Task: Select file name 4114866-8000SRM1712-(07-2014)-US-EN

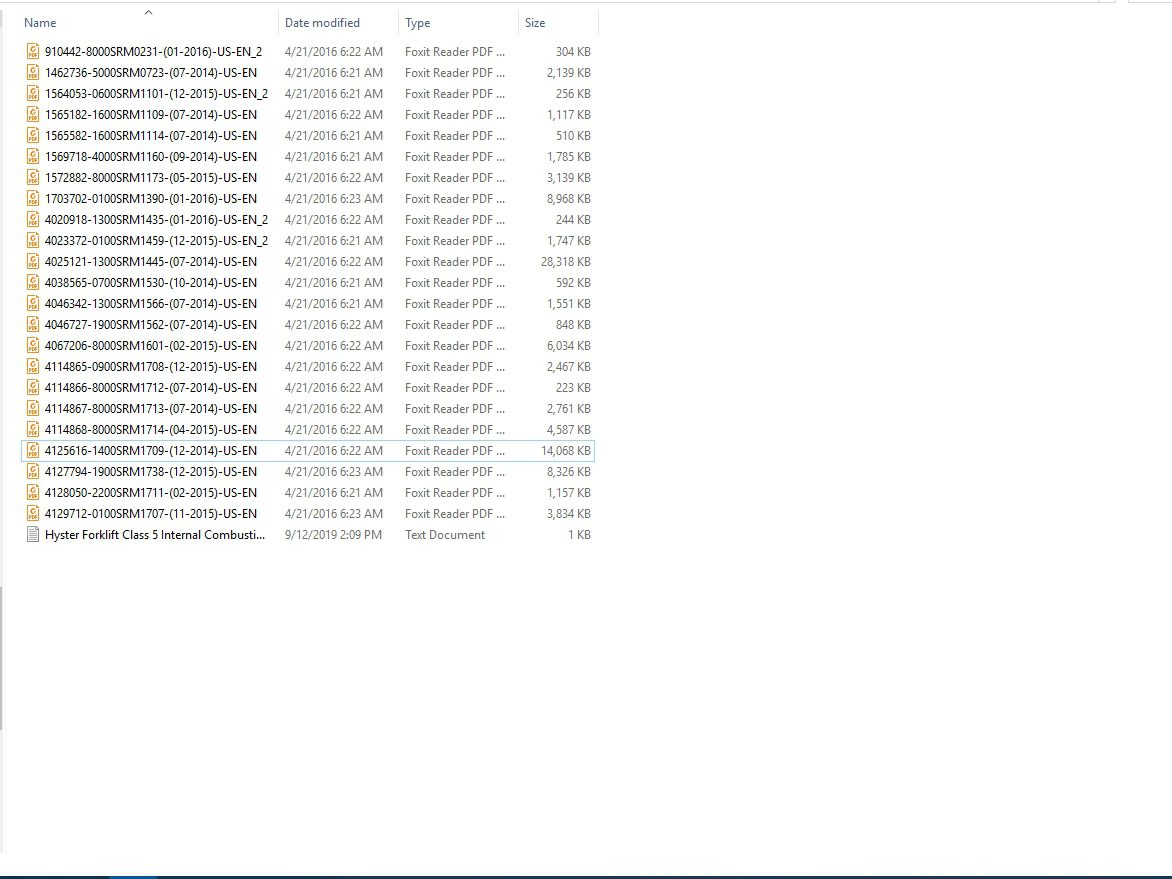Action: (x=151, y=386)
